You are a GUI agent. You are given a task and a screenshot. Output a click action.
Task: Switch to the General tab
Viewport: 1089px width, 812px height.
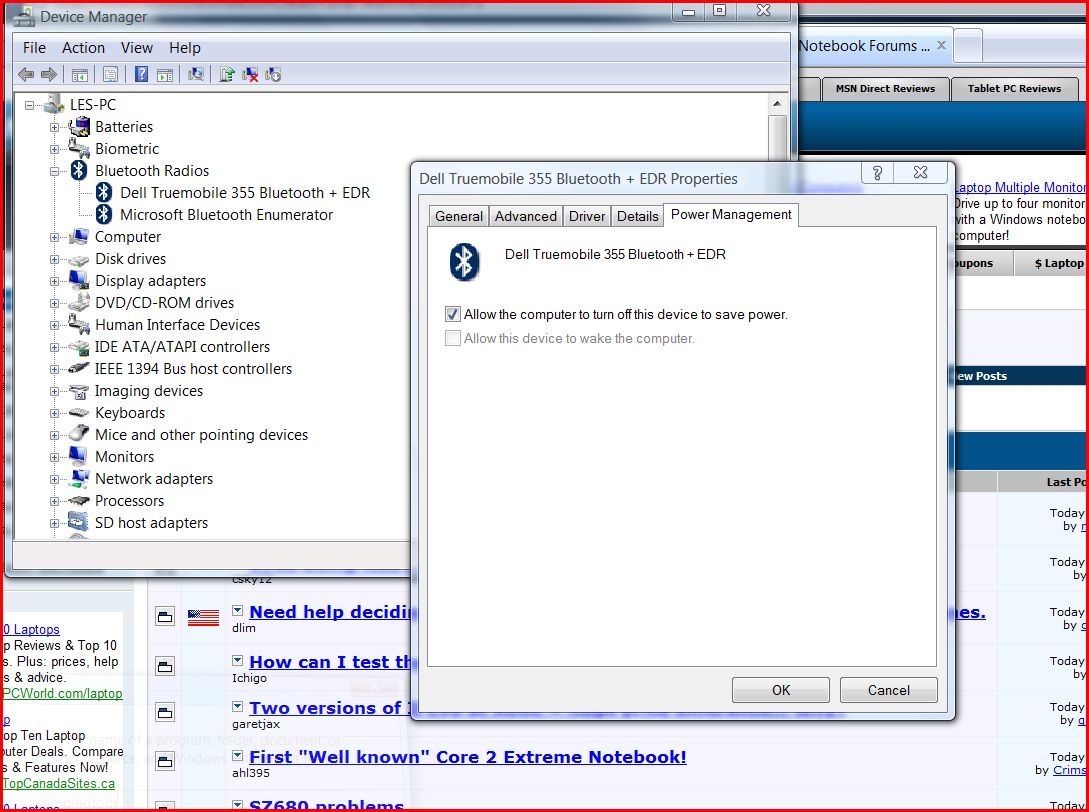point(458,216)
